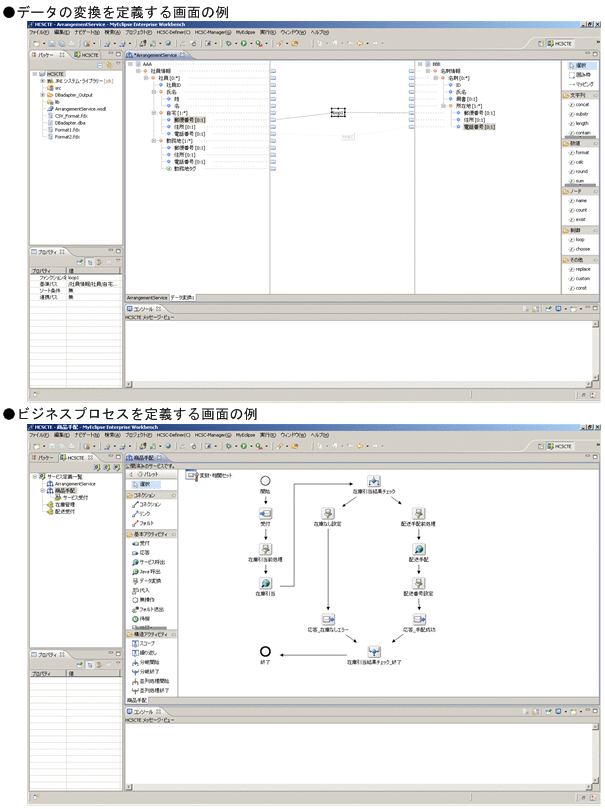Select the サービス呼出 activity in the palette
This screenshot has width=605, height=809.
(149, 562)
